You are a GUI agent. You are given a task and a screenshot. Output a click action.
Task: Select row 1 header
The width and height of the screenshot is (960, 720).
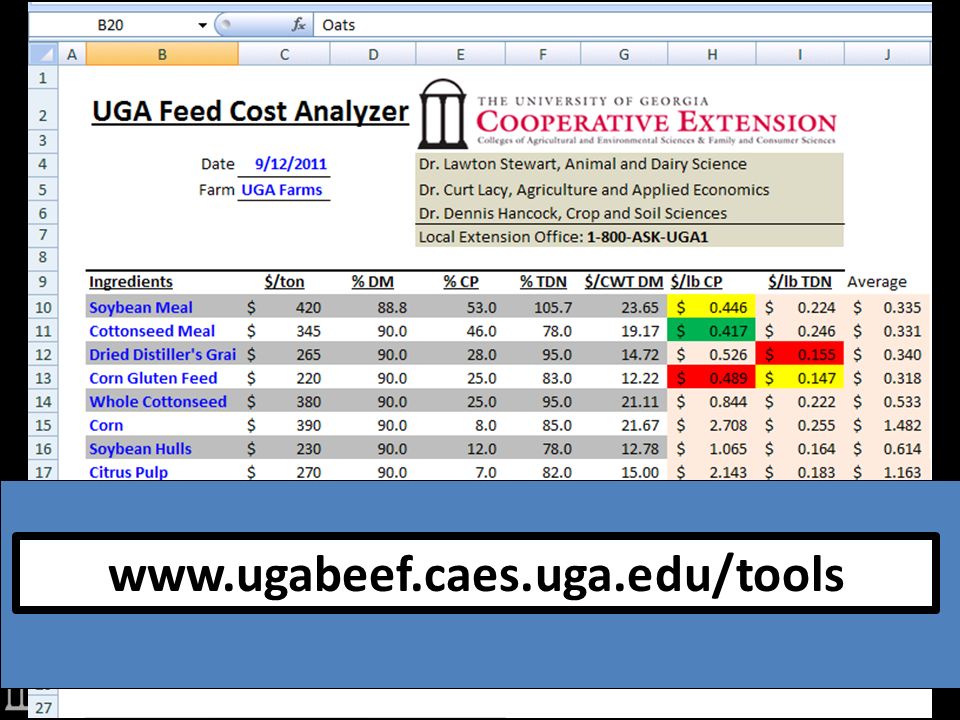pyautogui.click(x=43, y=78)
